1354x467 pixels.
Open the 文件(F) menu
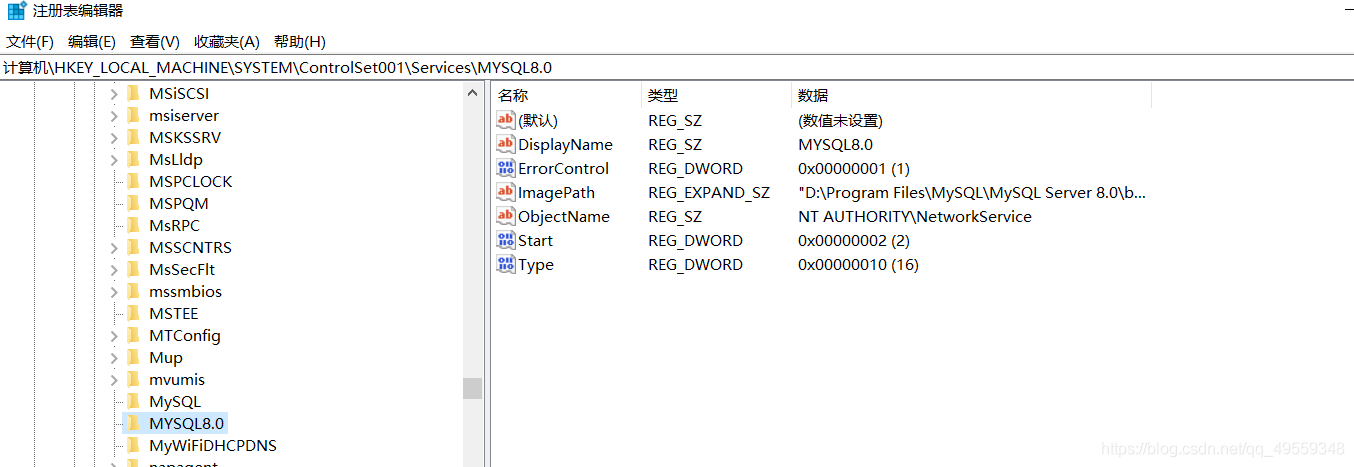tap(30, 42)
